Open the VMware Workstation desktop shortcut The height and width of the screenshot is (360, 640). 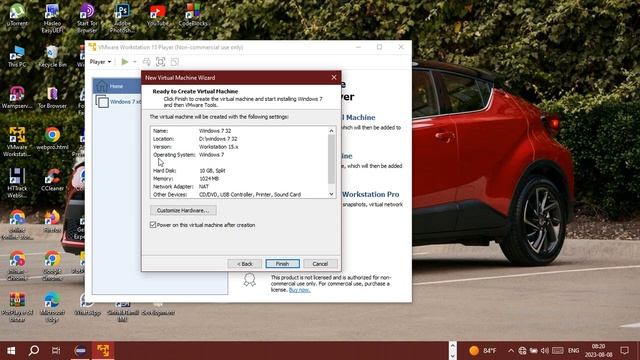(17, 142)
